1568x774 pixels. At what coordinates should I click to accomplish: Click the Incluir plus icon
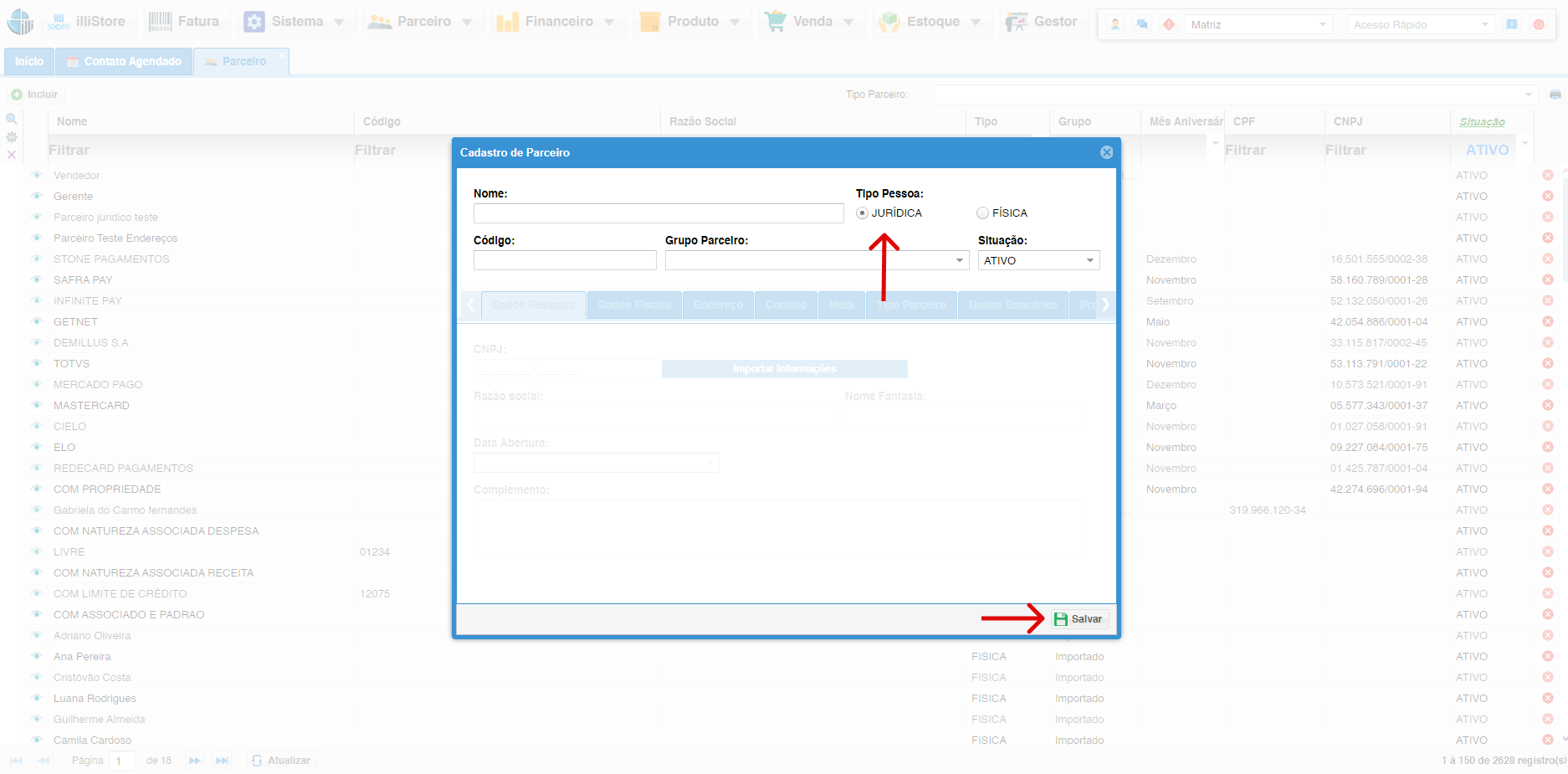[17, 95]
